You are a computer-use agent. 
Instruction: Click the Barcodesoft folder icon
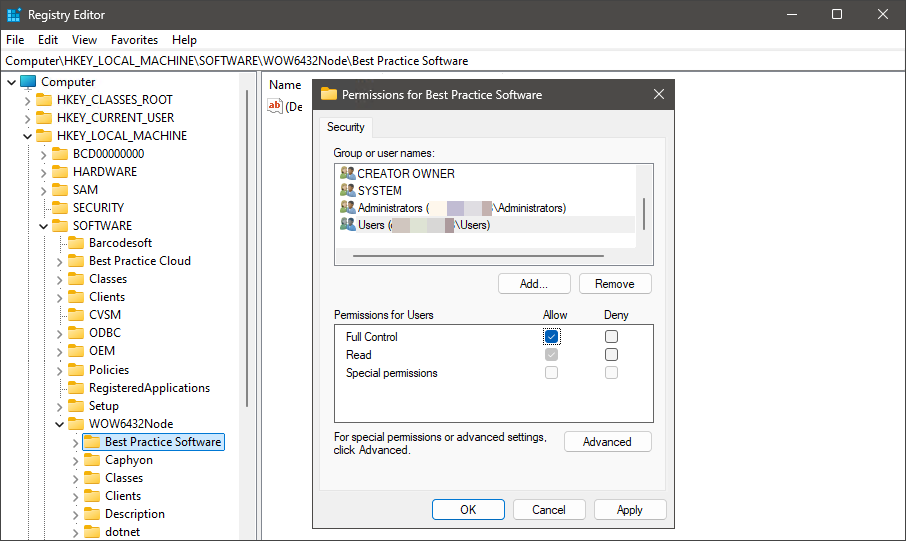coord(76,243)
